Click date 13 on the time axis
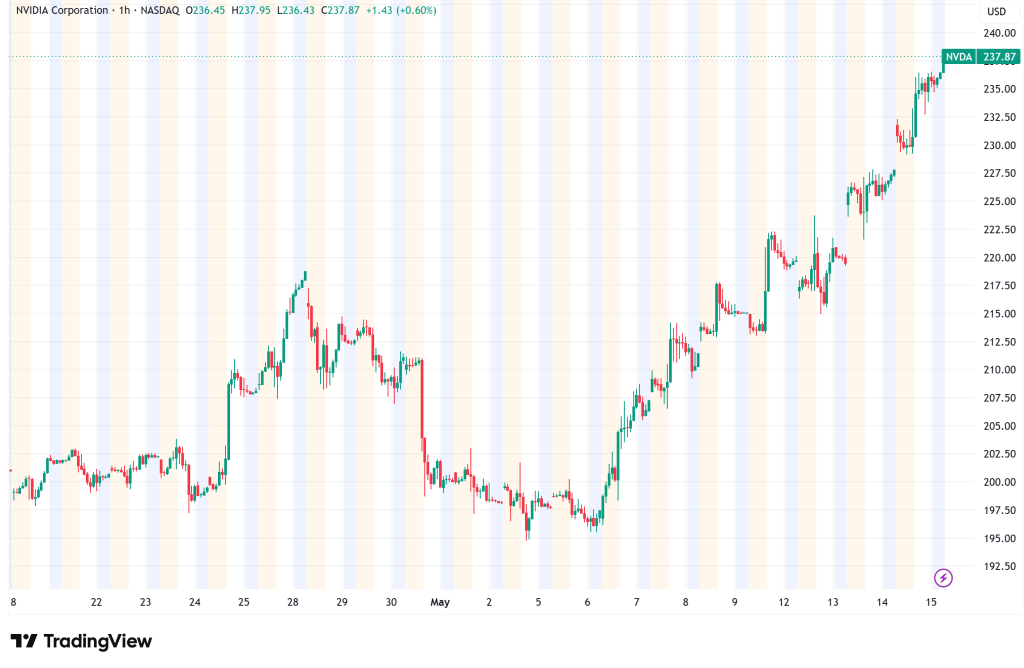 (x=833, y=603)
